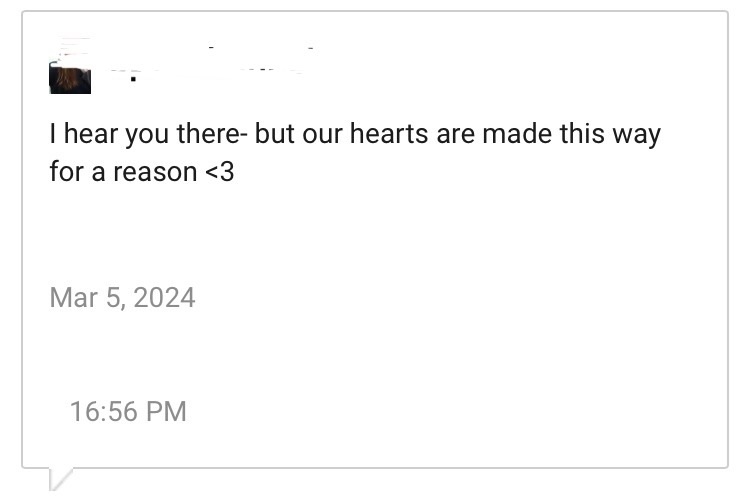
Task: Click the sender's profile avatar thumbnail
Action: click(x=70, y=77)
